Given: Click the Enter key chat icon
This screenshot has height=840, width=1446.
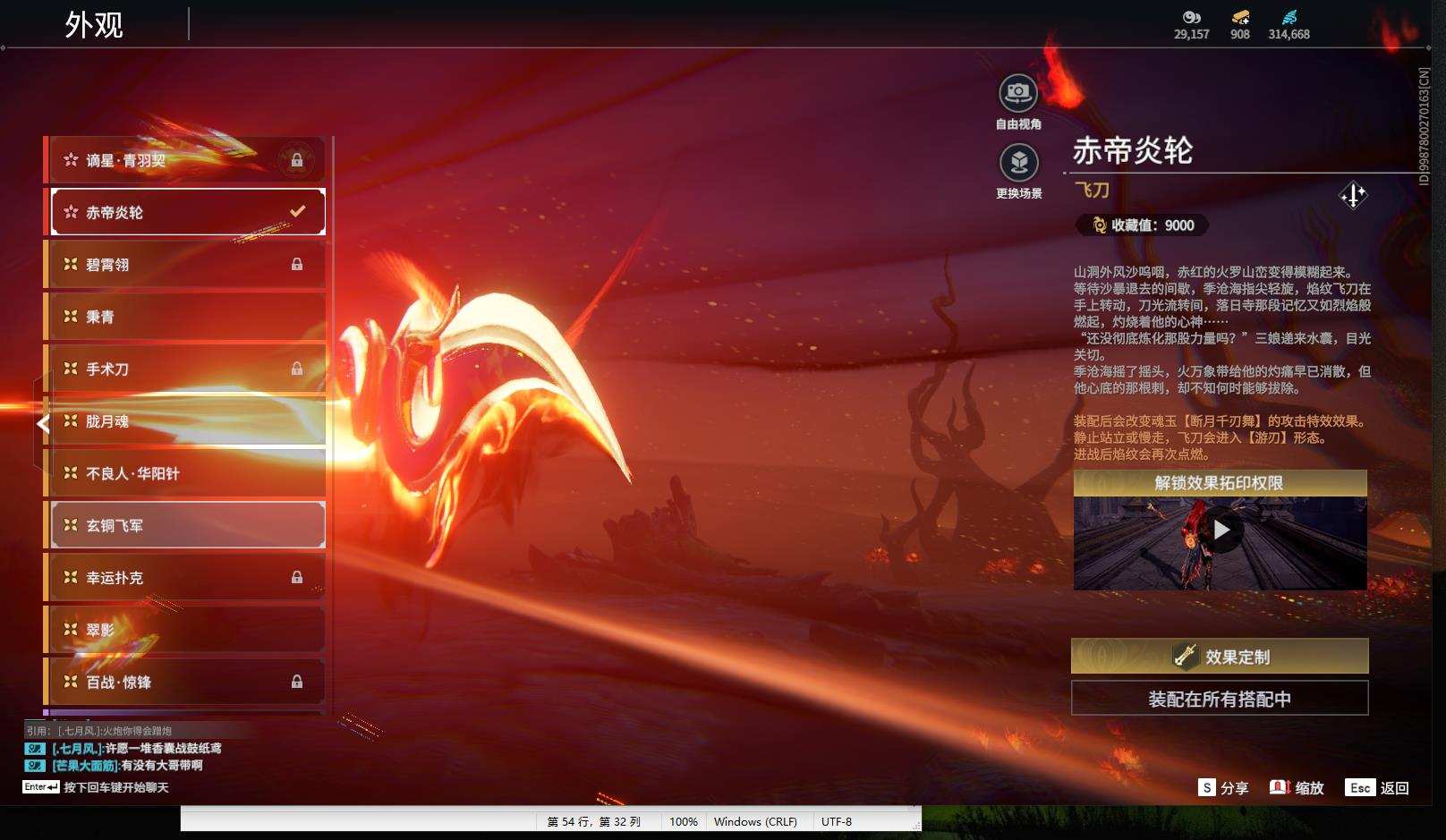Looking at the screenshot, I should pyautogui.click(x=41, y=787).
